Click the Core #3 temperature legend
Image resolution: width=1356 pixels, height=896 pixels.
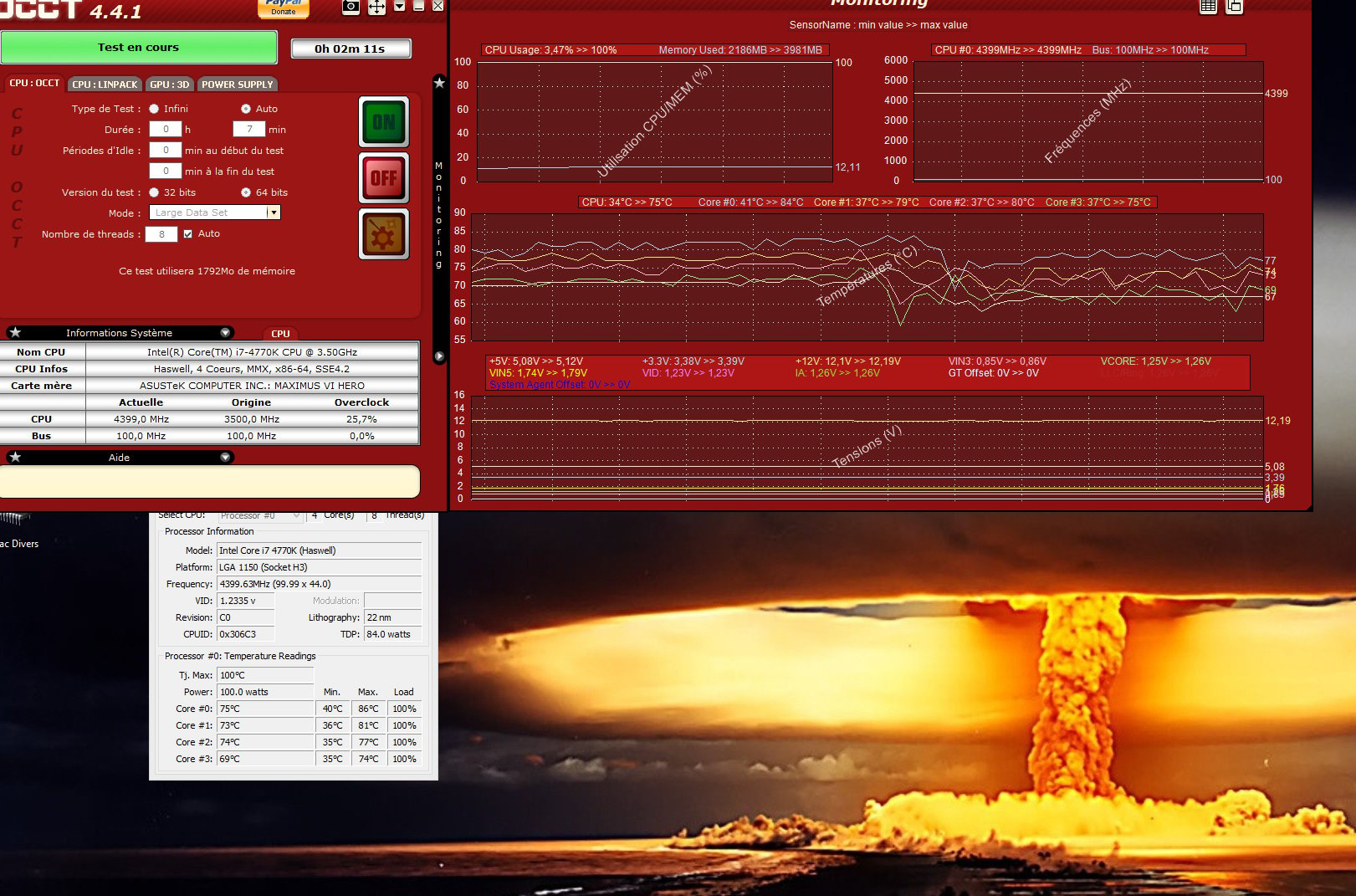[x=1098, y=202]
